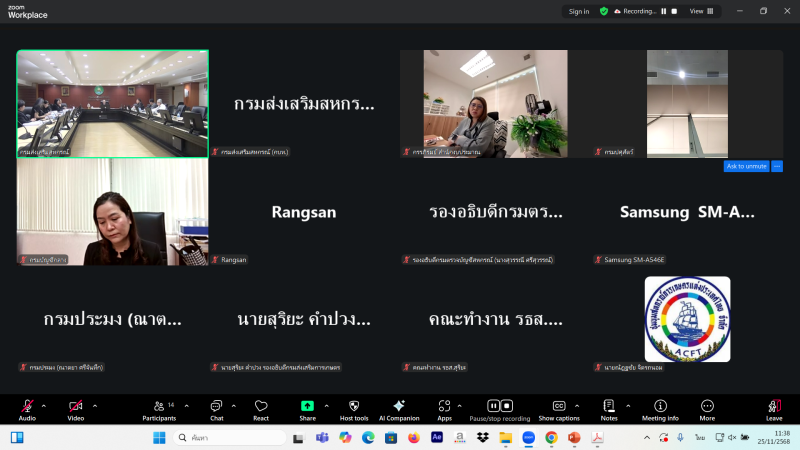The height and width of the screenshot is (450, 800).
Task: Start screen sharing with Share button
Action: pyautogui.click(x=307, y=408)
